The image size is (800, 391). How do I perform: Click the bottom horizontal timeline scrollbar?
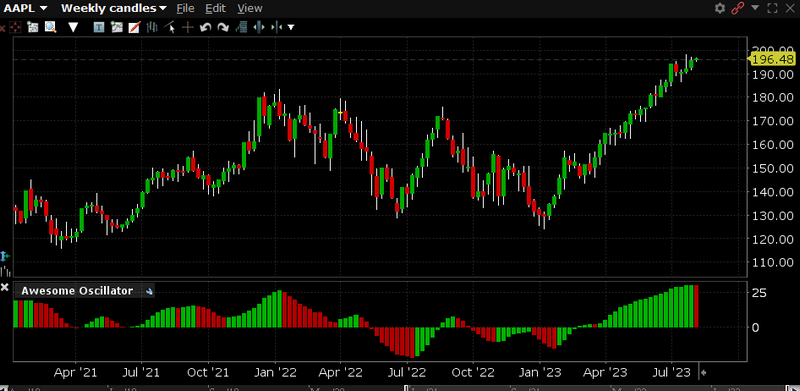pos(400,388)
